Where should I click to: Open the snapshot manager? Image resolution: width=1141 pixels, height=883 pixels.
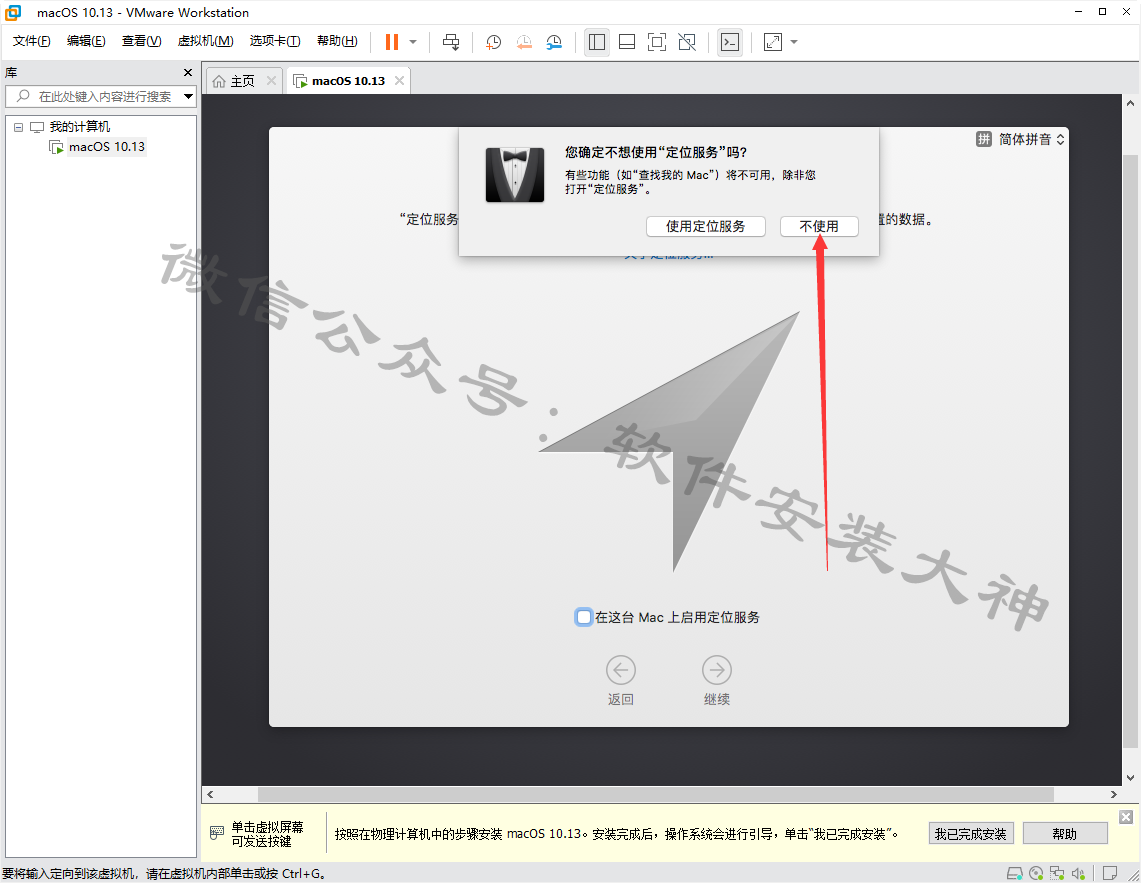554,42
